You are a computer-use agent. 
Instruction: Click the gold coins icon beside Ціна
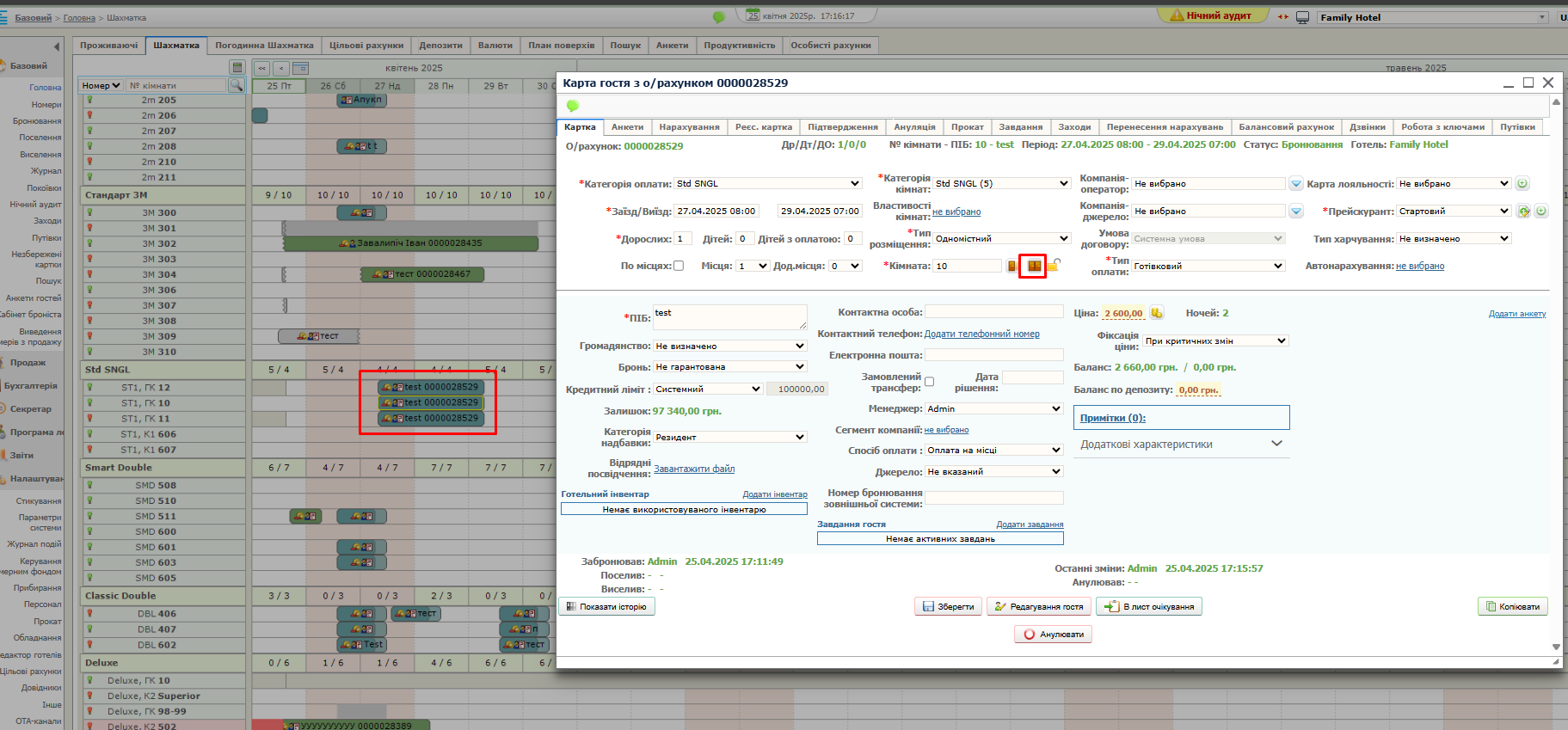[x=1157, y=313]
